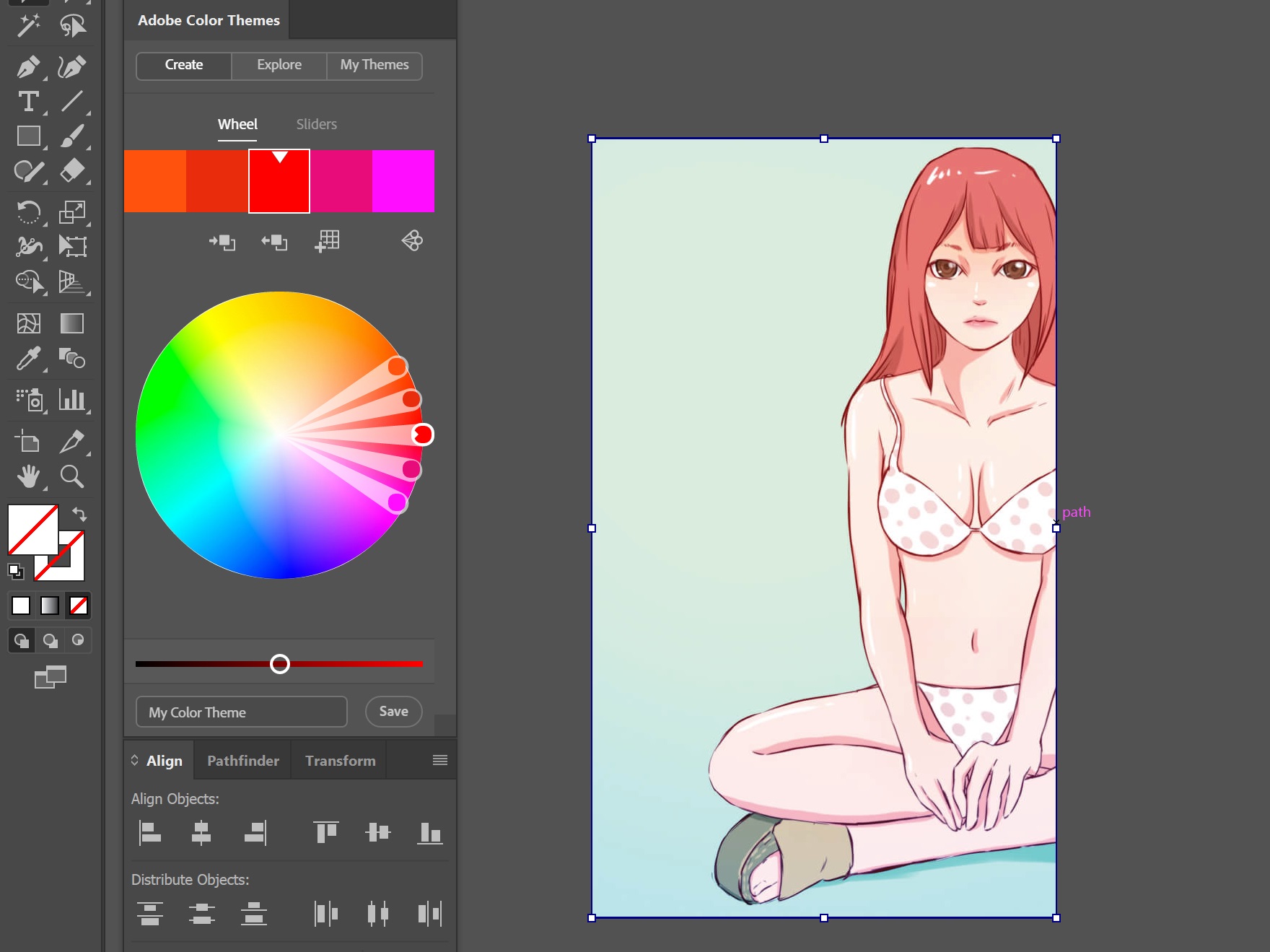Apply Gradient mode to fill
The image size is (1270, 952).
click(x=50, y=606)
